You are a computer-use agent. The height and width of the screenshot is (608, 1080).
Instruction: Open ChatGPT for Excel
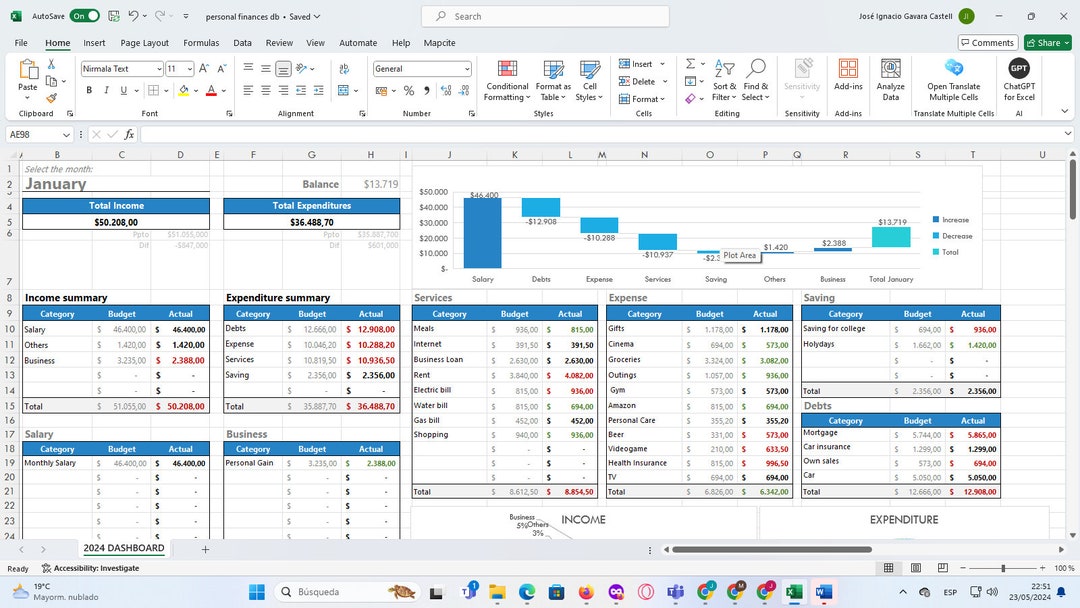(x=1018, y=80)
